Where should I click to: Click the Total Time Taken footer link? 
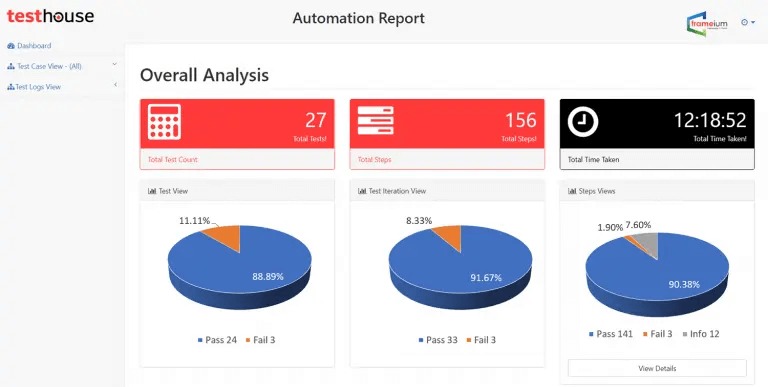click(593, 159)
